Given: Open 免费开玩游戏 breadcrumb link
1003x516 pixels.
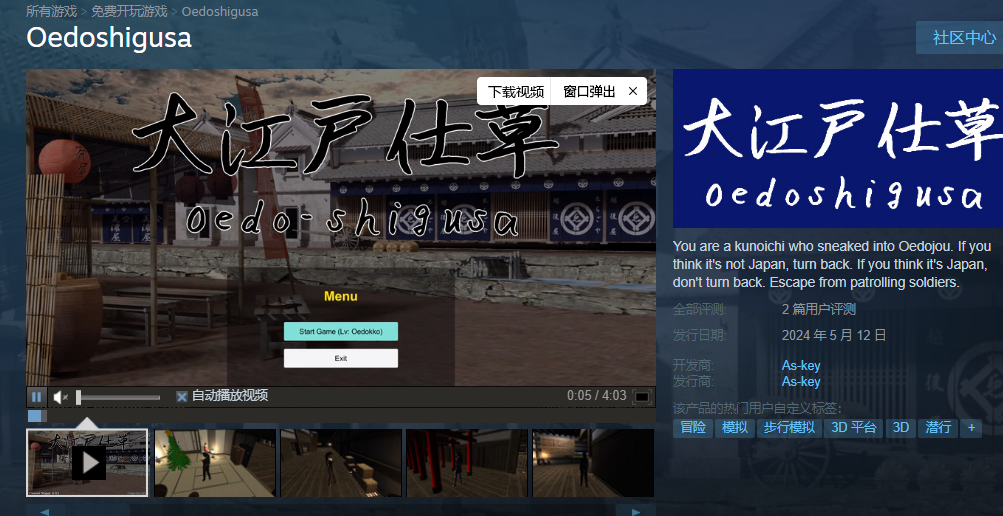Looking at the screenshot, I should 129,12.
